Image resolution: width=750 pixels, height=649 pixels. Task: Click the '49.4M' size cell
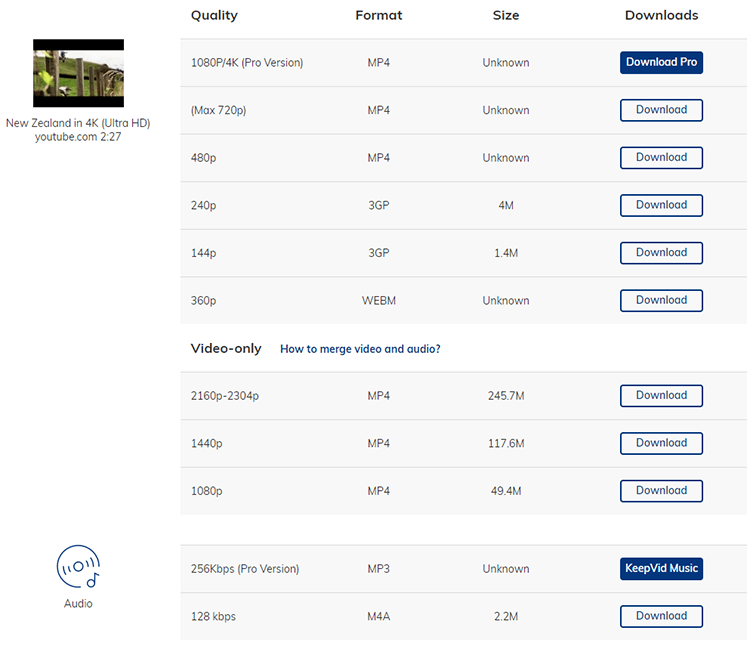click(506, 491)
